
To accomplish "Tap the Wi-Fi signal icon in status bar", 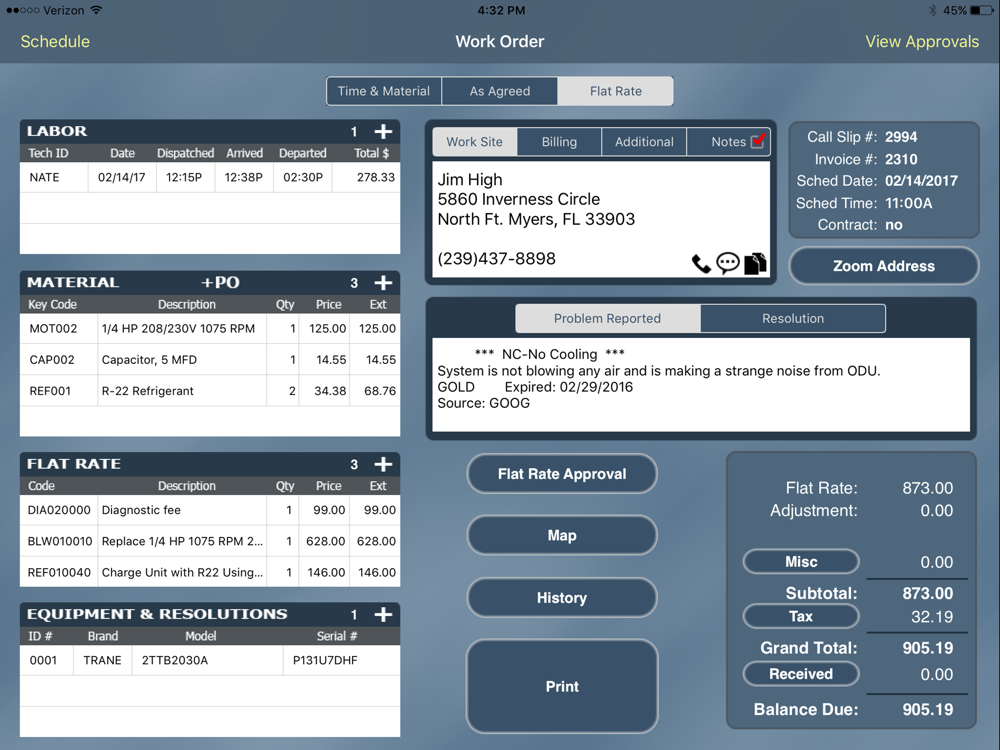I will point(96,10).
